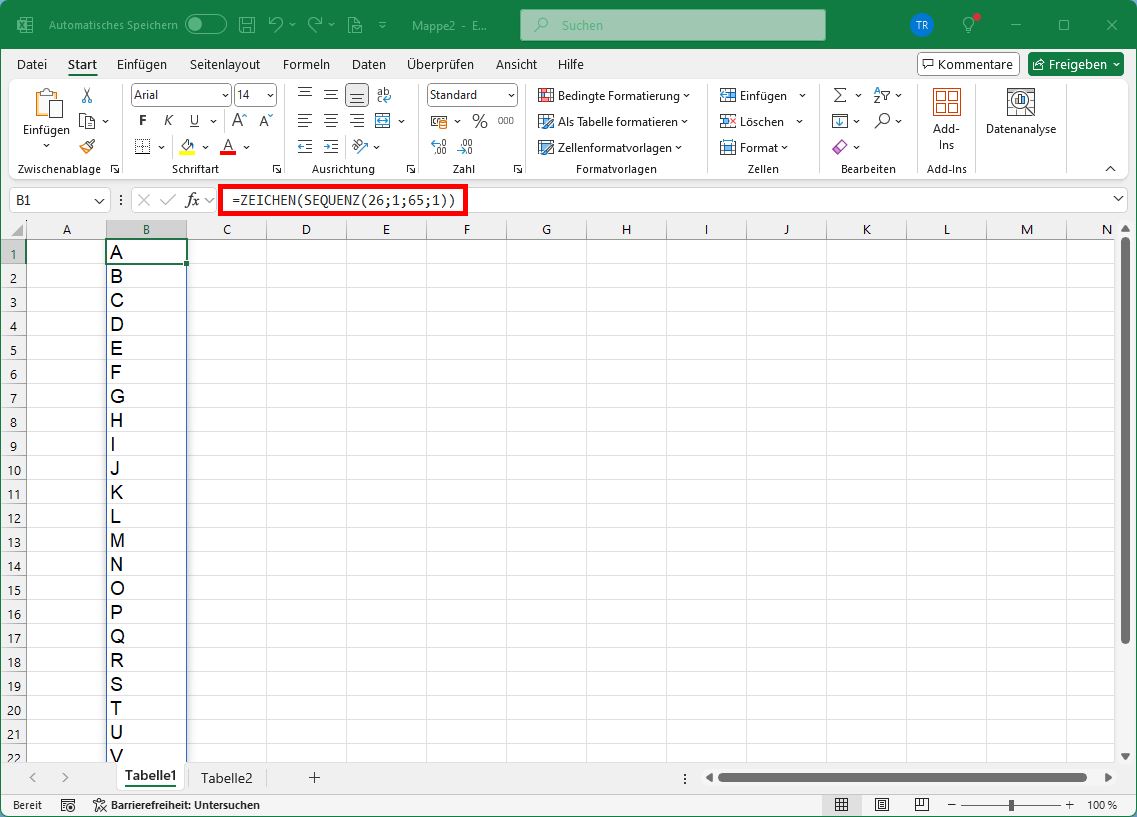Switch to the Formeln ribbon tab
Image resolution: width=1137 pixels, height=817 pixels.
pyautogui.click(x=306, y=64)
